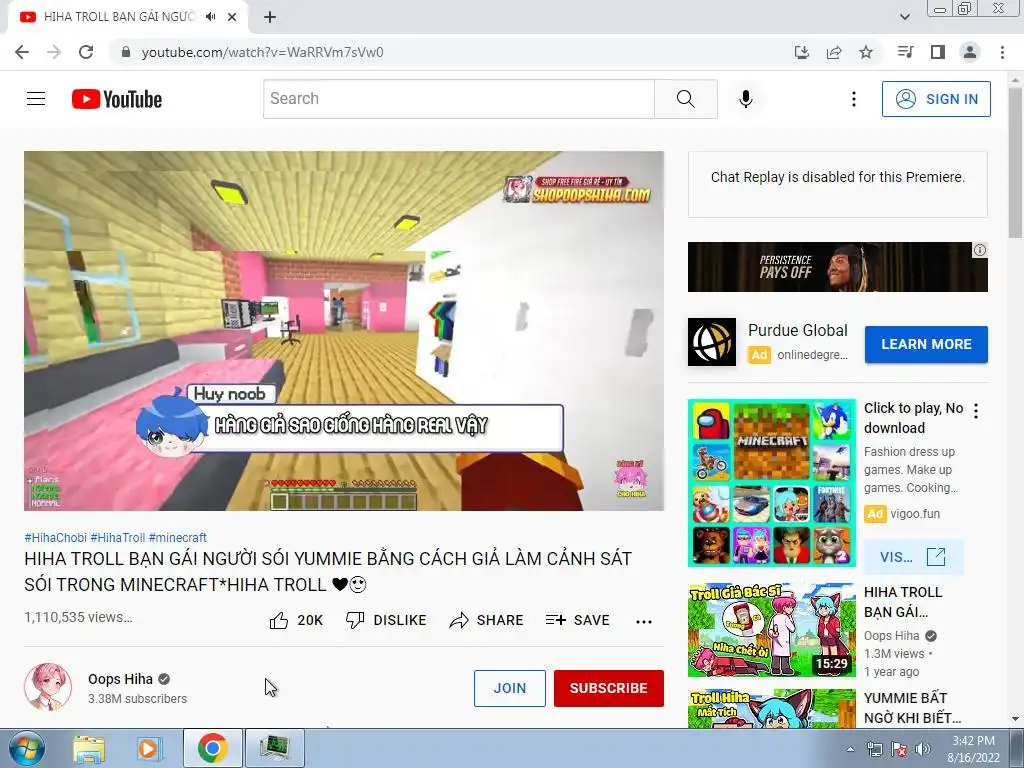Dislike the video
The height and width of the screenshot is (768, 1024).
click(x=386, y=620)
